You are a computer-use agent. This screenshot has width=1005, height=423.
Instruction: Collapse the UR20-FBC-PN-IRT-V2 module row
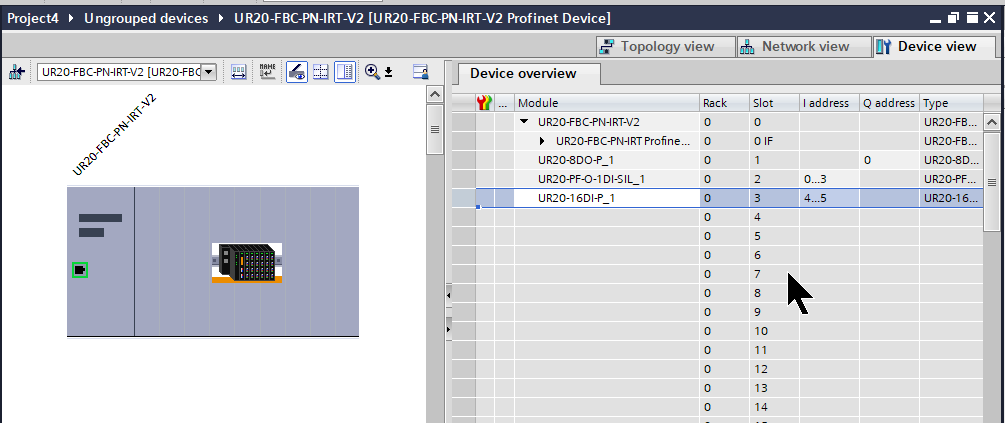tap(524, 122)
